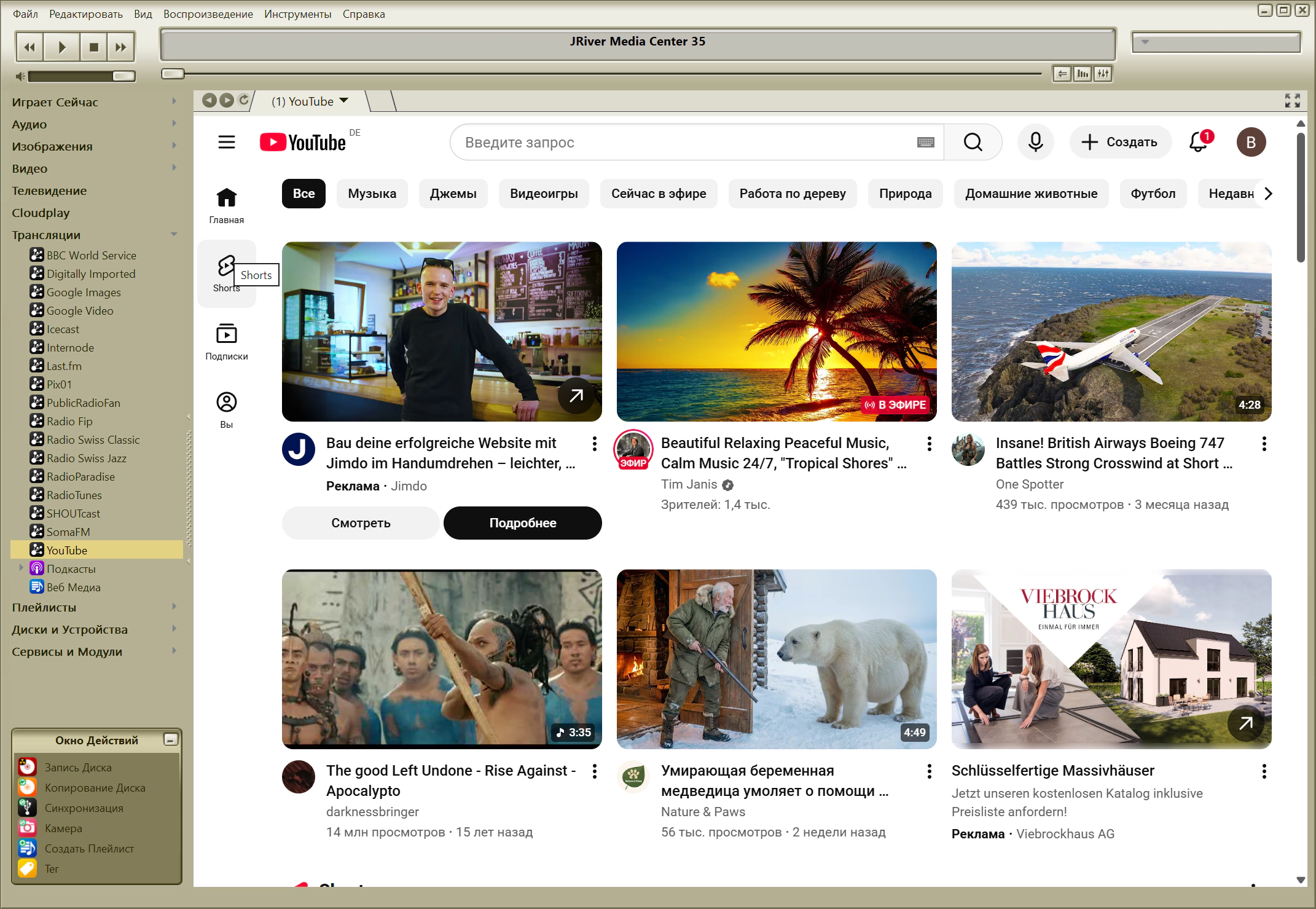Minimize the Окно Действий panel
This screenshot has height=909, width=1316.
[x=170, y=739]
